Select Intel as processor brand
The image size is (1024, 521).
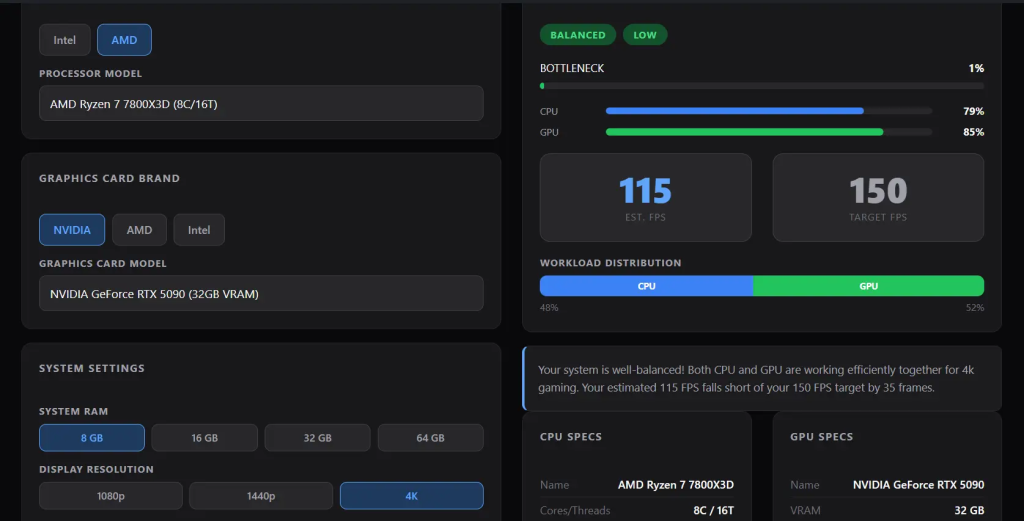click(x=65, y=40)
